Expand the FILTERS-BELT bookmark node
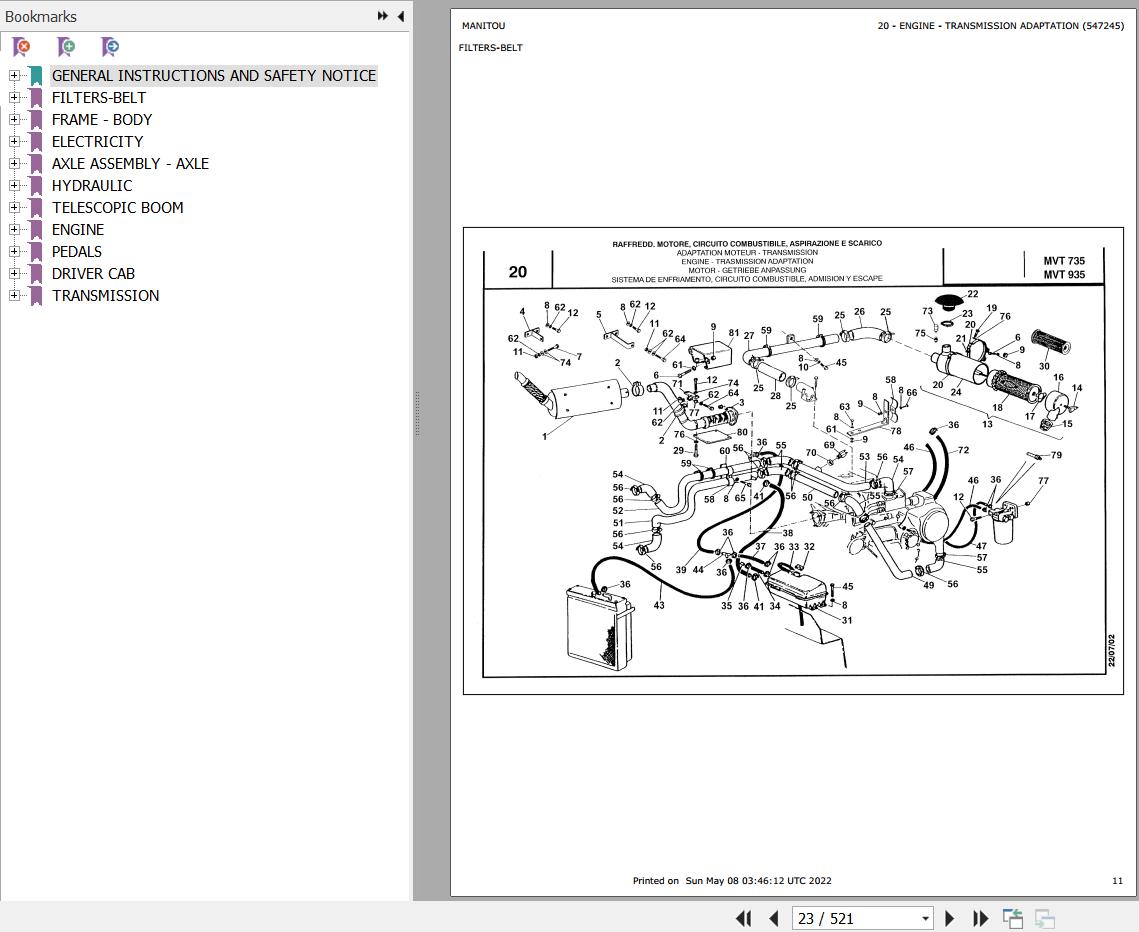Viewport: 1139px width, 932px height. coord(14,97)
